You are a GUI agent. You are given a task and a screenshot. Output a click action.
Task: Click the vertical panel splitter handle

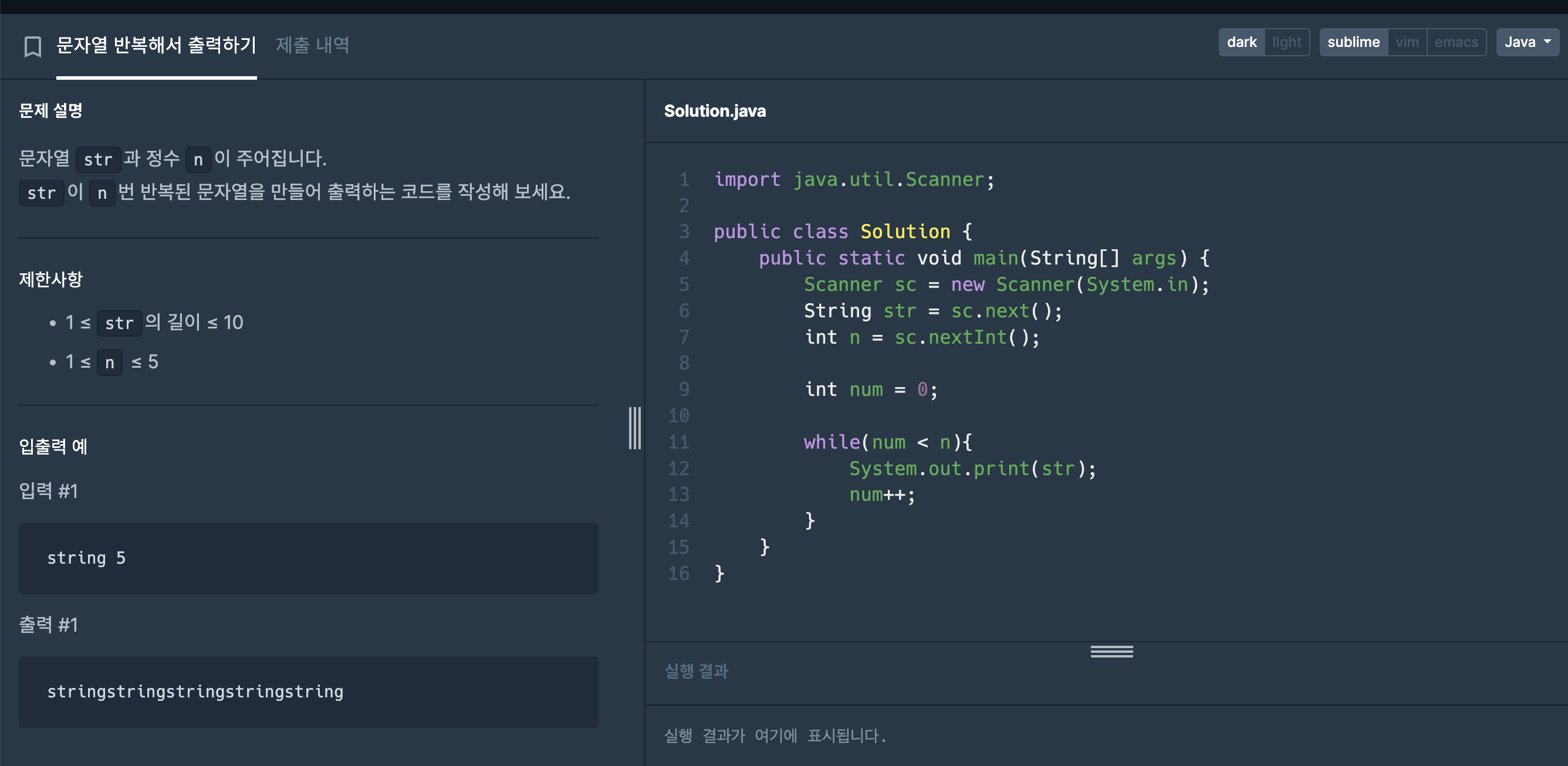pos(635,428)
